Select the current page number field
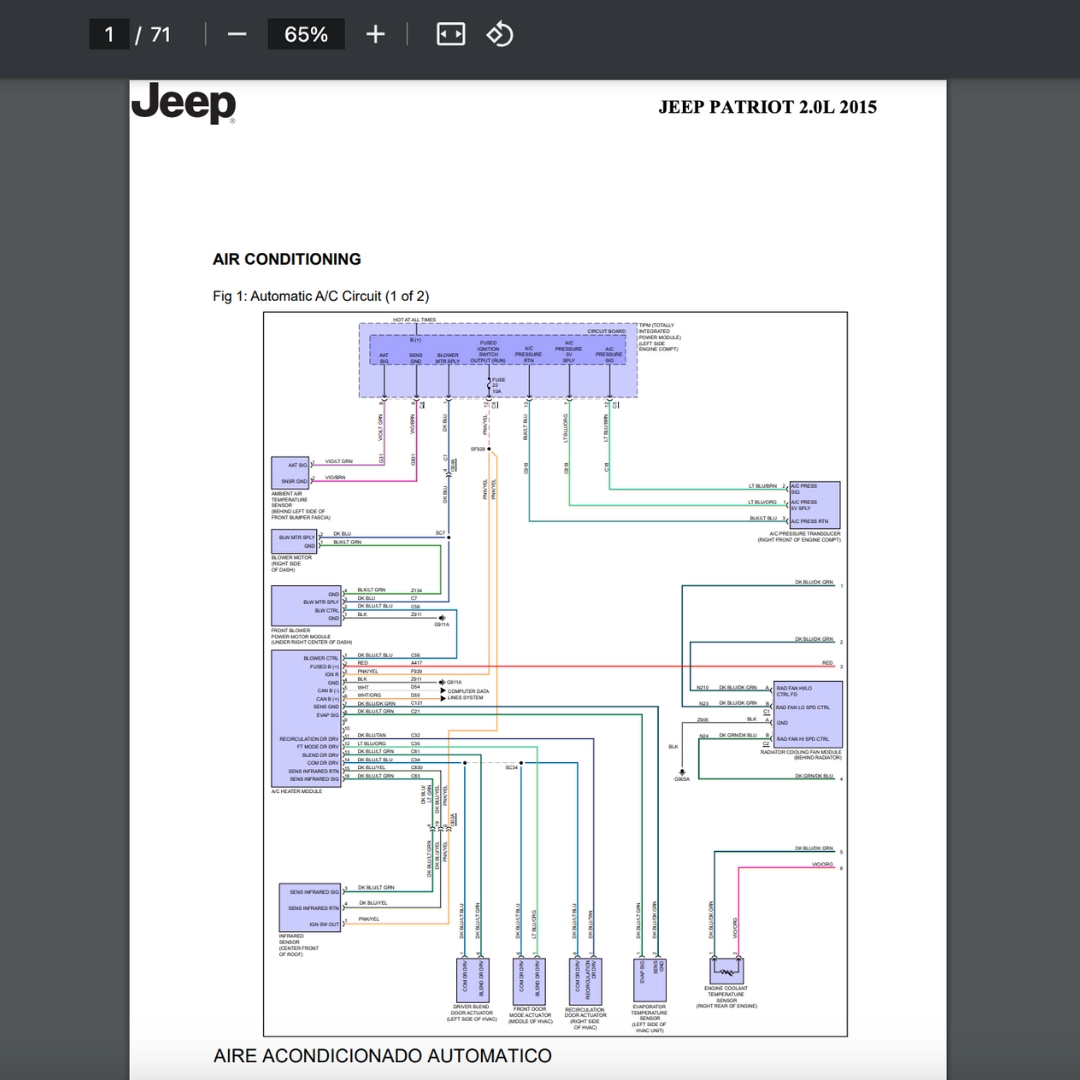This screenshot has height=1080, width=1080. [109, 34]
